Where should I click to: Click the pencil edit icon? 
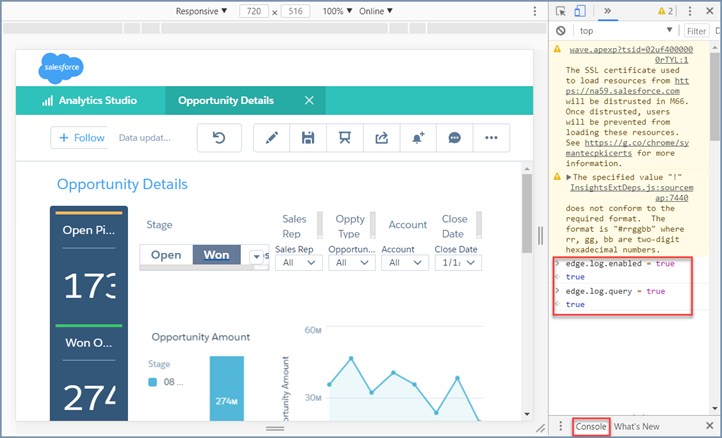272,138
